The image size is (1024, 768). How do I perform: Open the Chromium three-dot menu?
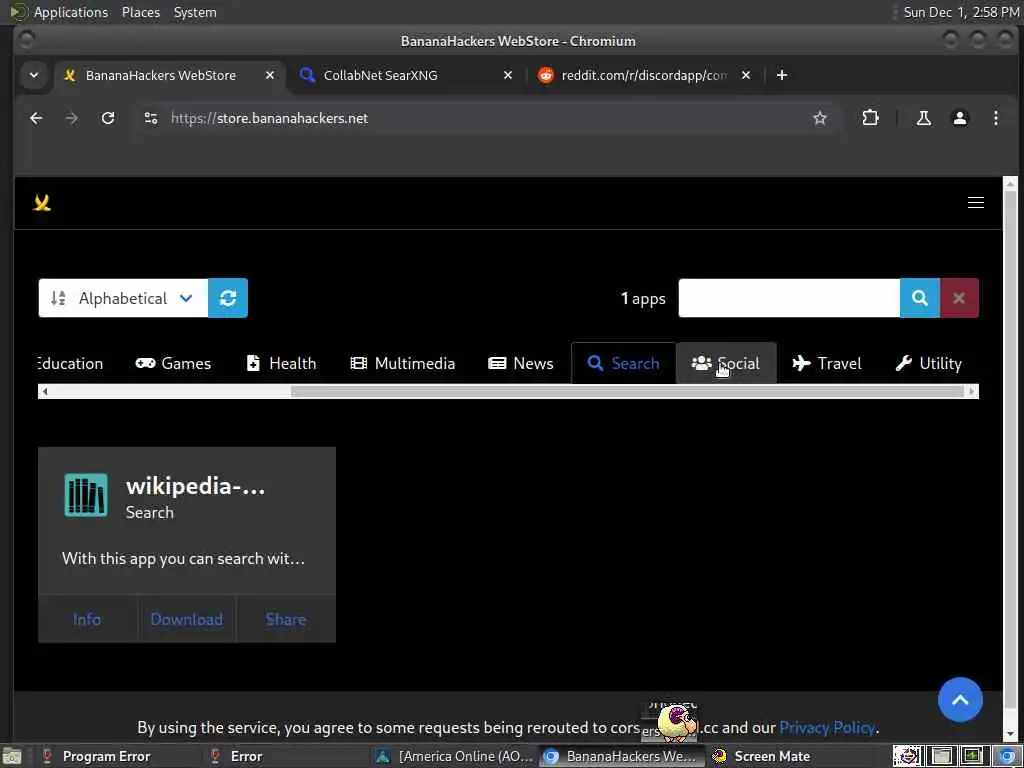(995, 118)
